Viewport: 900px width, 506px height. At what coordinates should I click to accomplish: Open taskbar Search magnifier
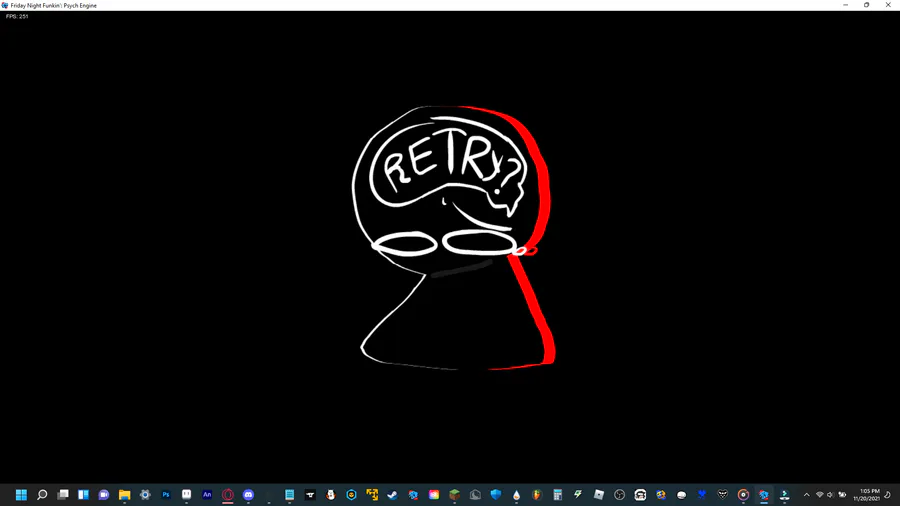point(42,495)
